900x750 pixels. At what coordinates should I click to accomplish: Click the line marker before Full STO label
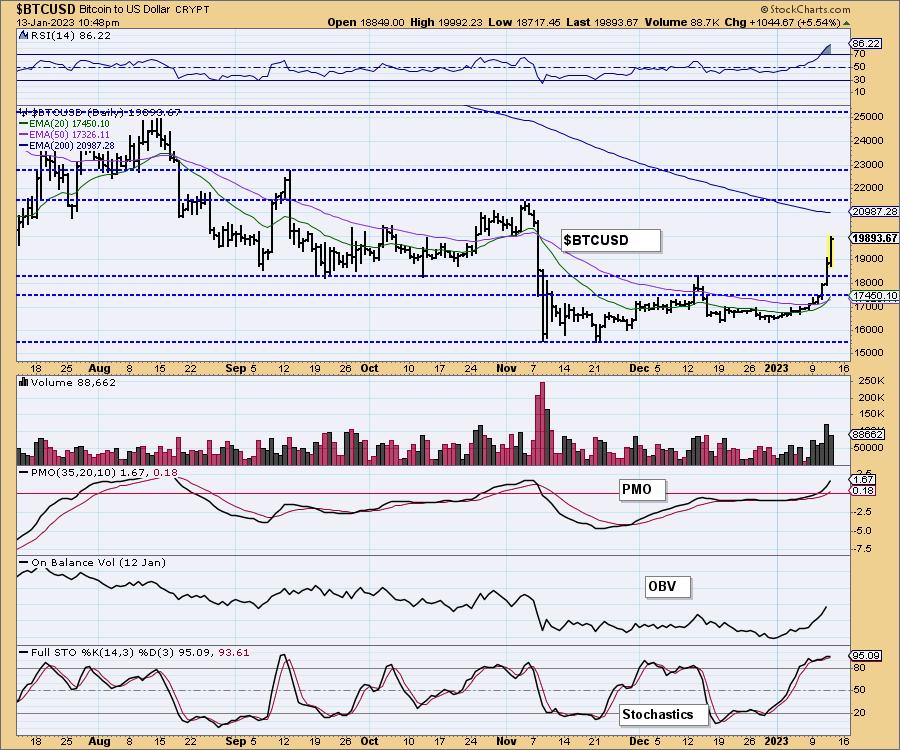pos(24,652)
